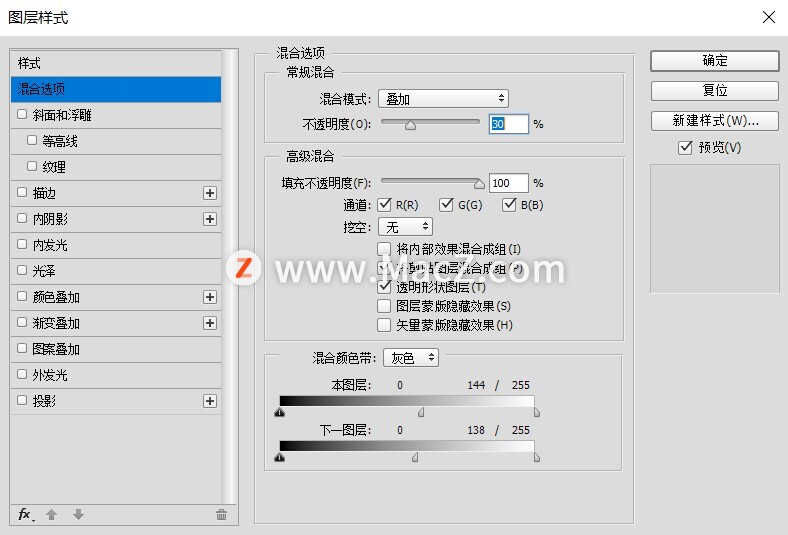Screen dimensions: 788x535
Task: Click the 不透明度 slider handle
Action: (x=411, y=125)
